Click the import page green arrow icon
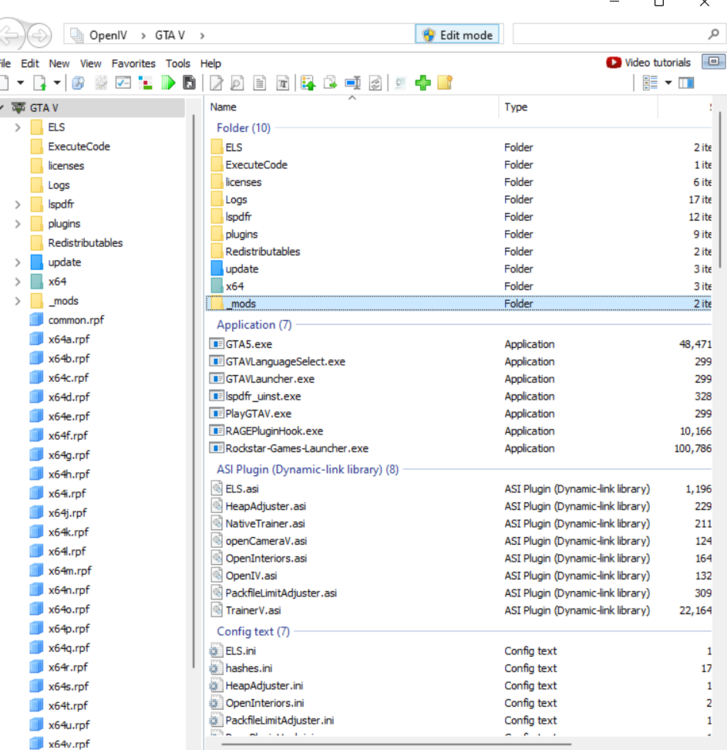 pos(40,83)
